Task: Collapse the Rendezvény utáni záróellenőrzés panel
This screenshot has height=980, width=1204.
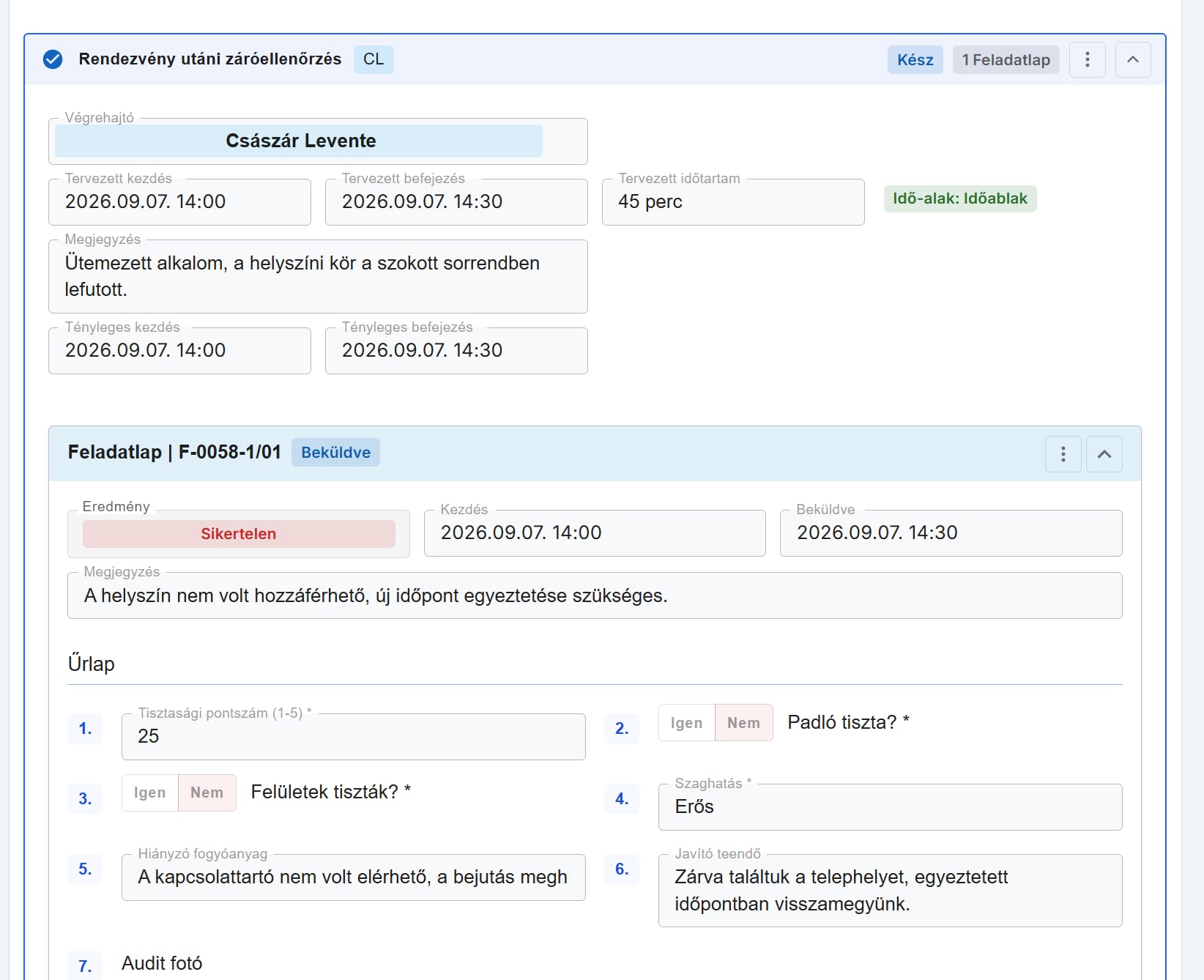Action: click(x=1133, y=59)
